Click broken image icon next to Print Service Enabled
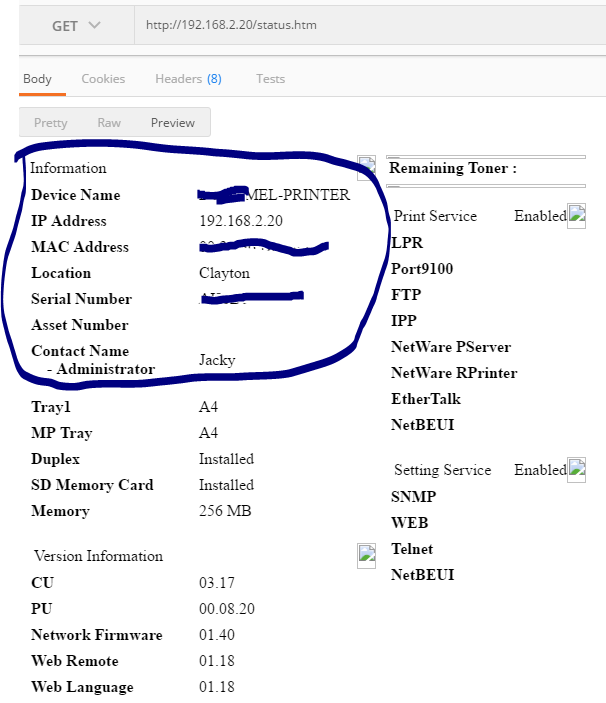Screen dimensions: 606x703 coord(576,216)
